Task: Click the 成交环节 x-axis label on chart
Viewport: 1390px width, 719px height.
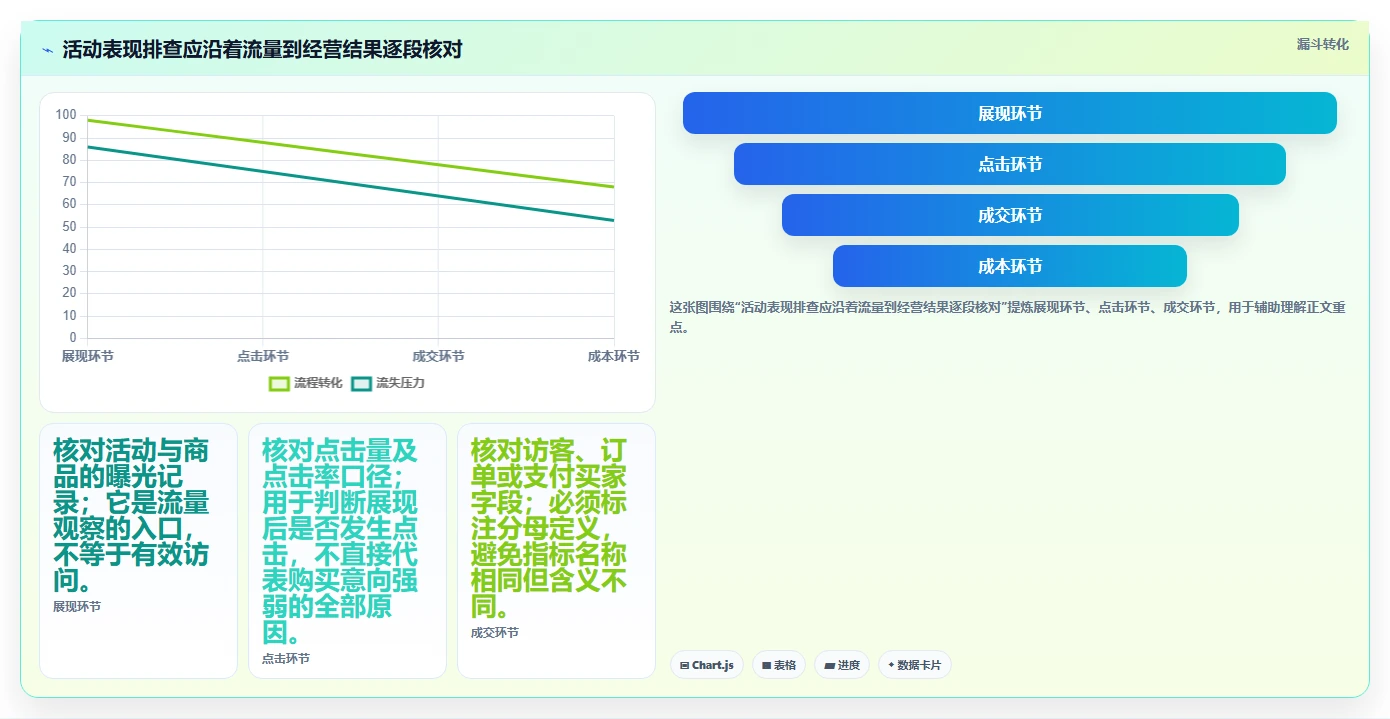Action: [438, 357]
